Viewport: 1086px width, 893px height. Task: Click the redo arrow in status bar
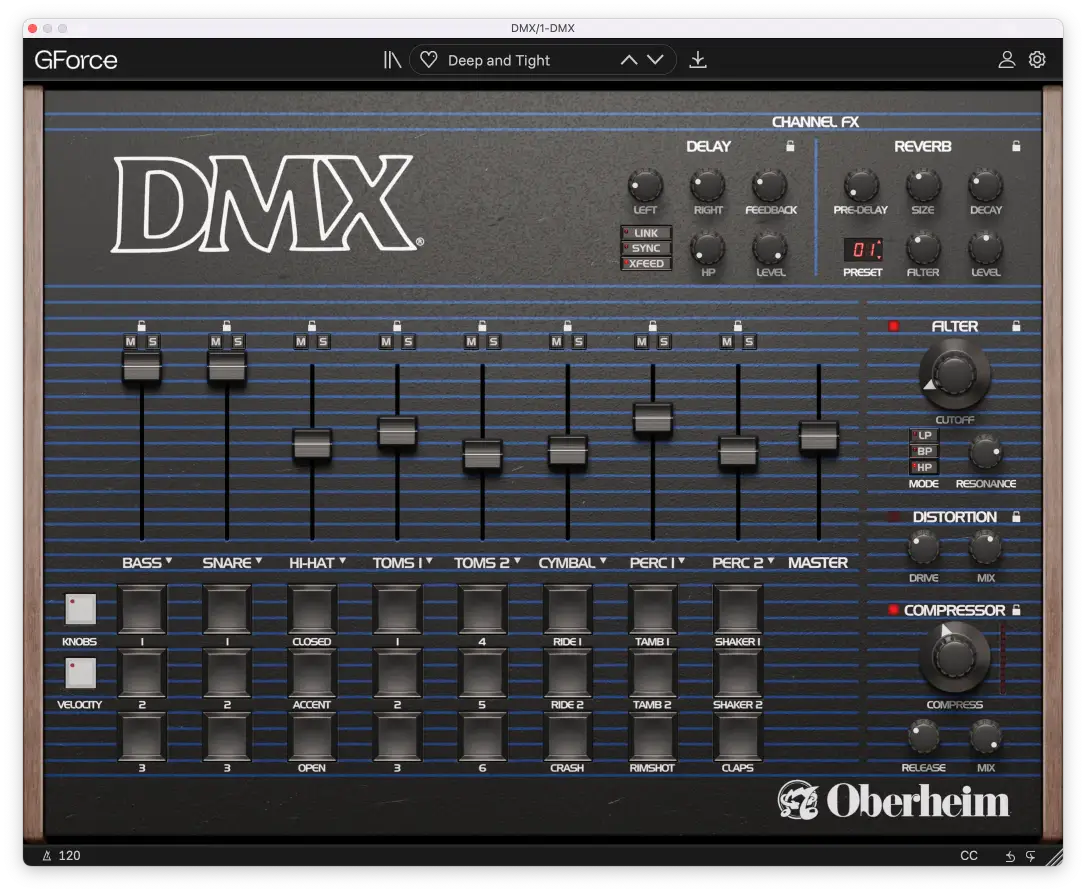1031,856
